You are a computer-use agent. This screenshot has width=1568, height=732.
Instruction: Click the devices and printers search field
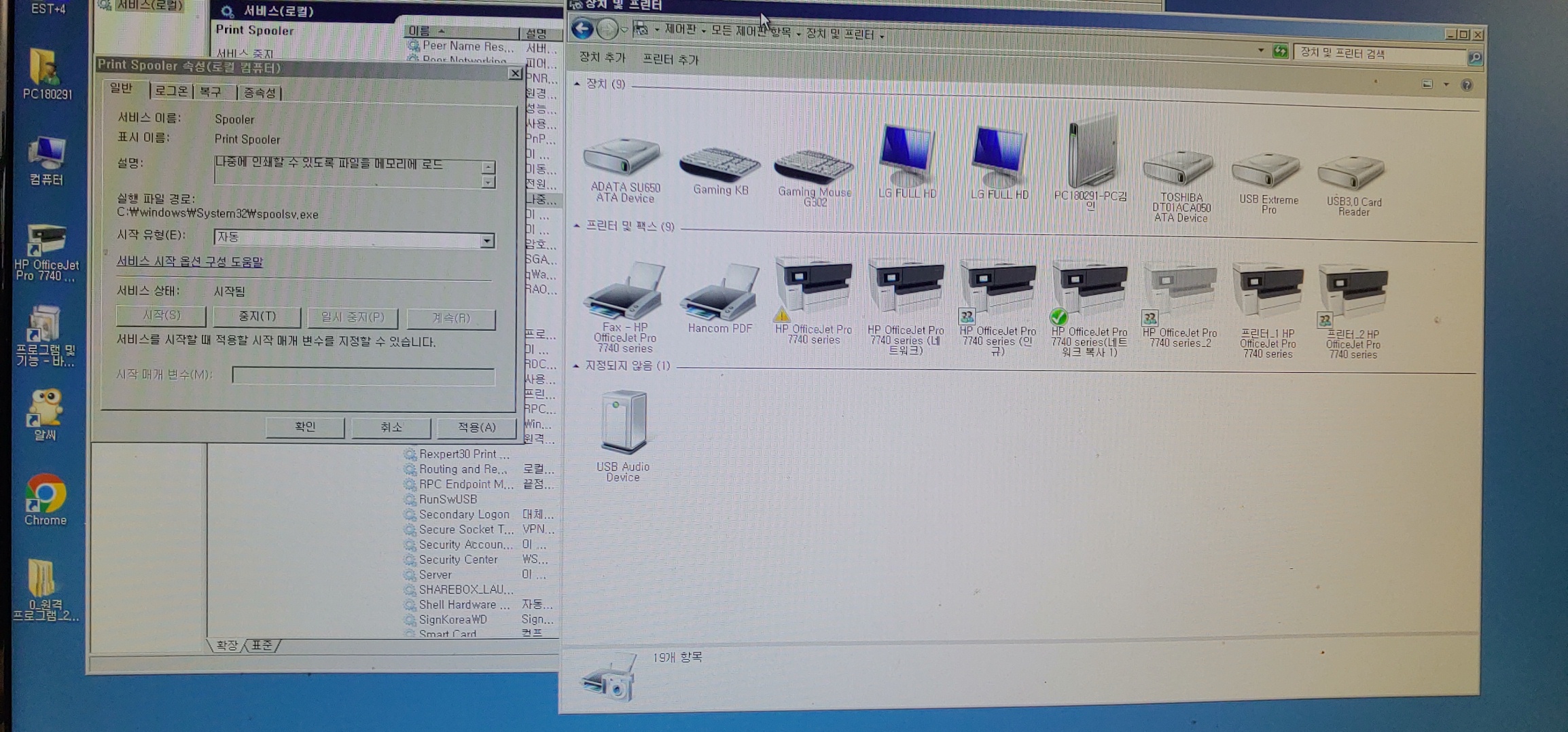tap(1378, 54)
